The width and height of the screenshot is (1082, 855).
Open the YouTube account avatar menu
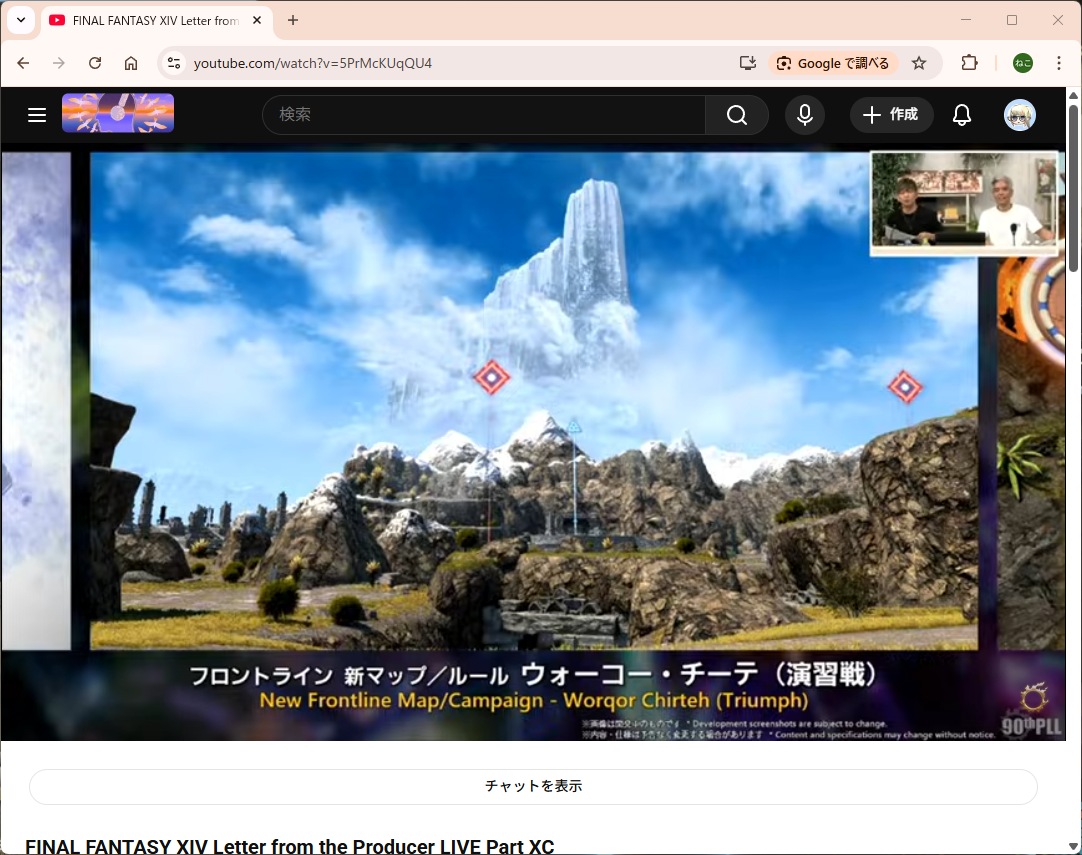click(x=1019, y=115)
